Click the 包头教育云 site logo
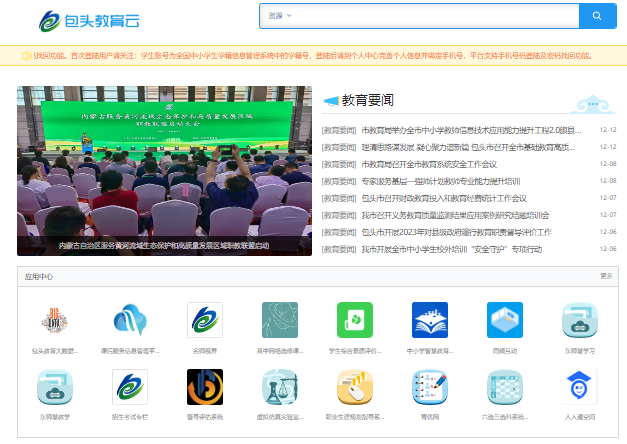 click(90, 19)
